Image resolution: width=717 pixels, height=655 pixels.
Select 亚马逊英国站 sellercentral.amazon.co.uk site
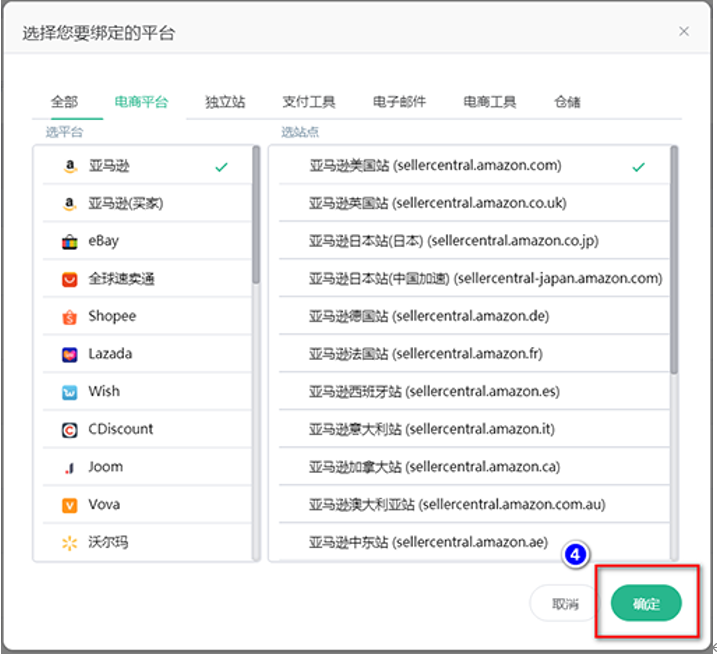(474, 204)
